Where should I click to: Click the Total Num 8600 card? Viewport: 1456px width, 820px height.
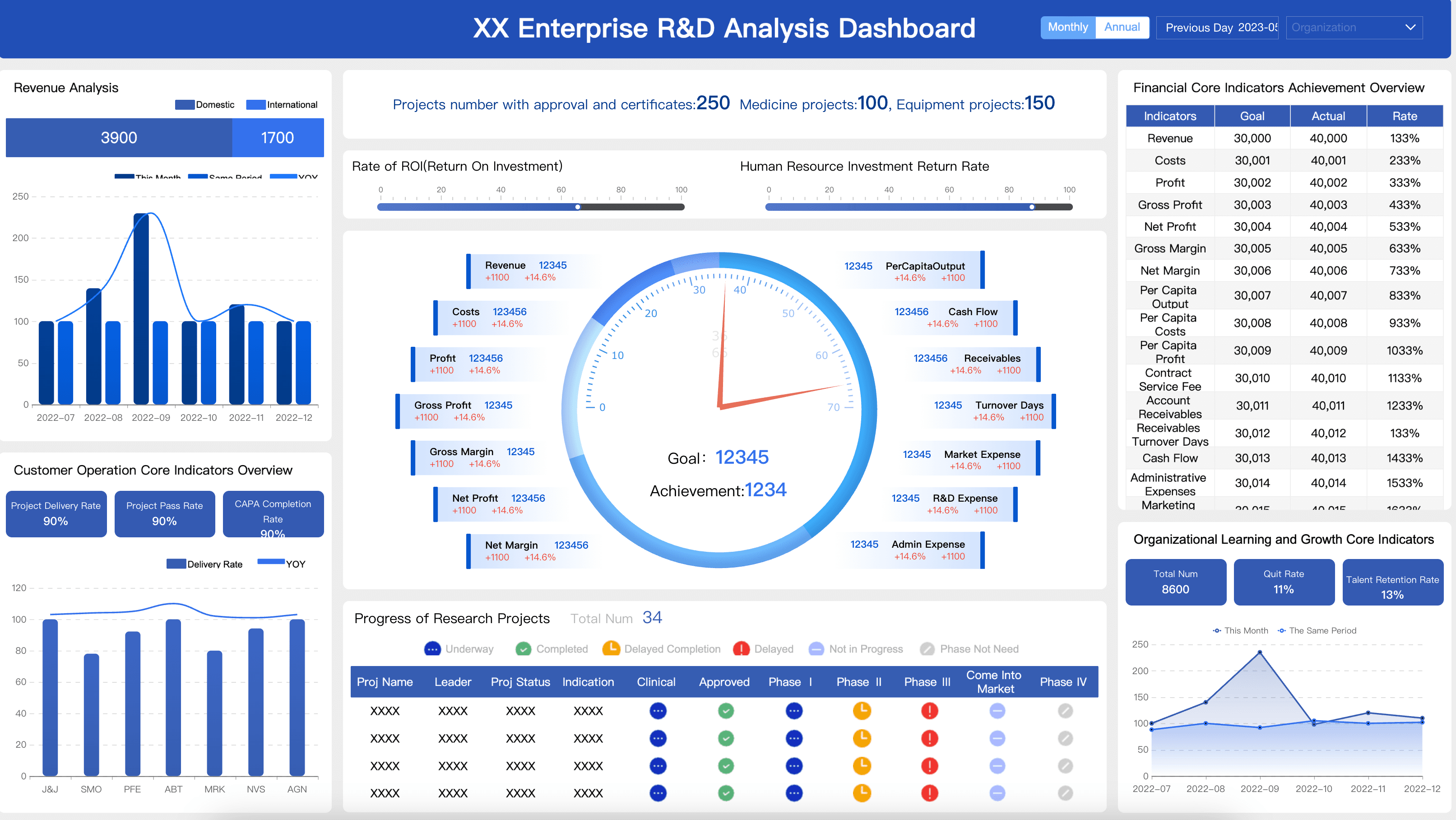[1175, 582]
